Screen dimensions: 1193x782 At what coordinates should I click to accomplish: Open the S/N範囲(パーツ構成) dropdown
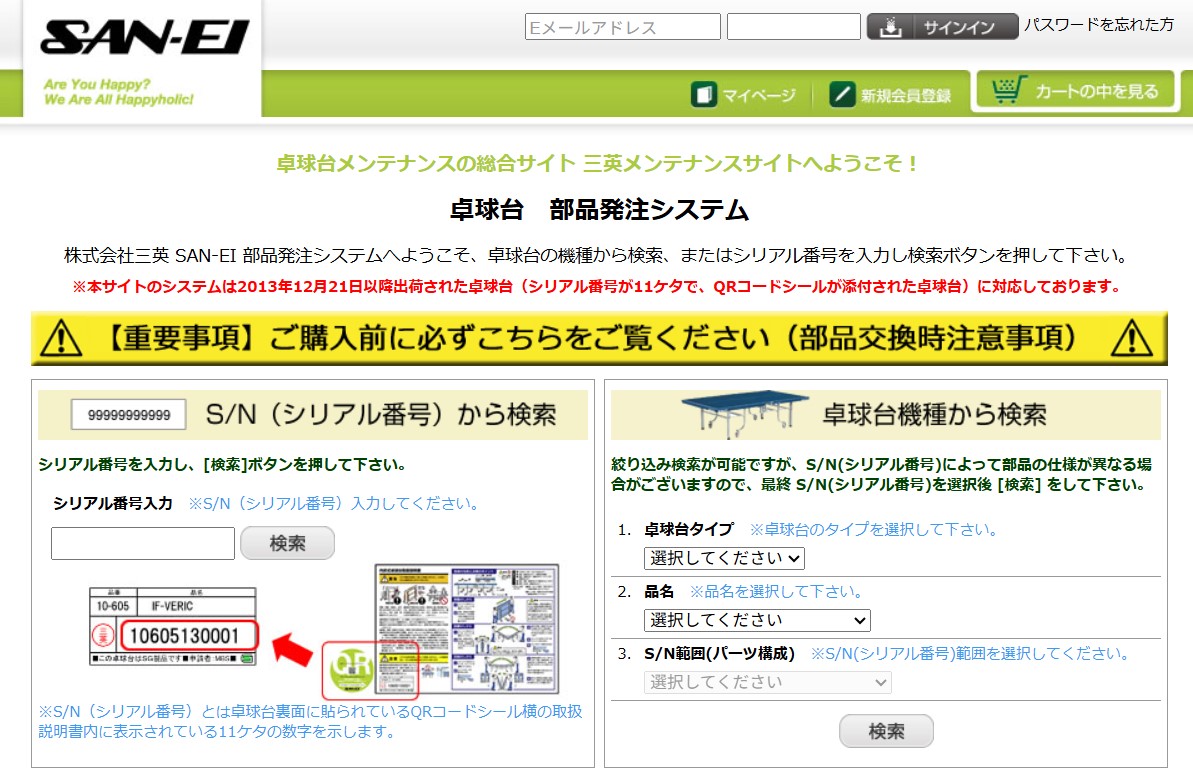pyautogui.click(x=768, y=682)
